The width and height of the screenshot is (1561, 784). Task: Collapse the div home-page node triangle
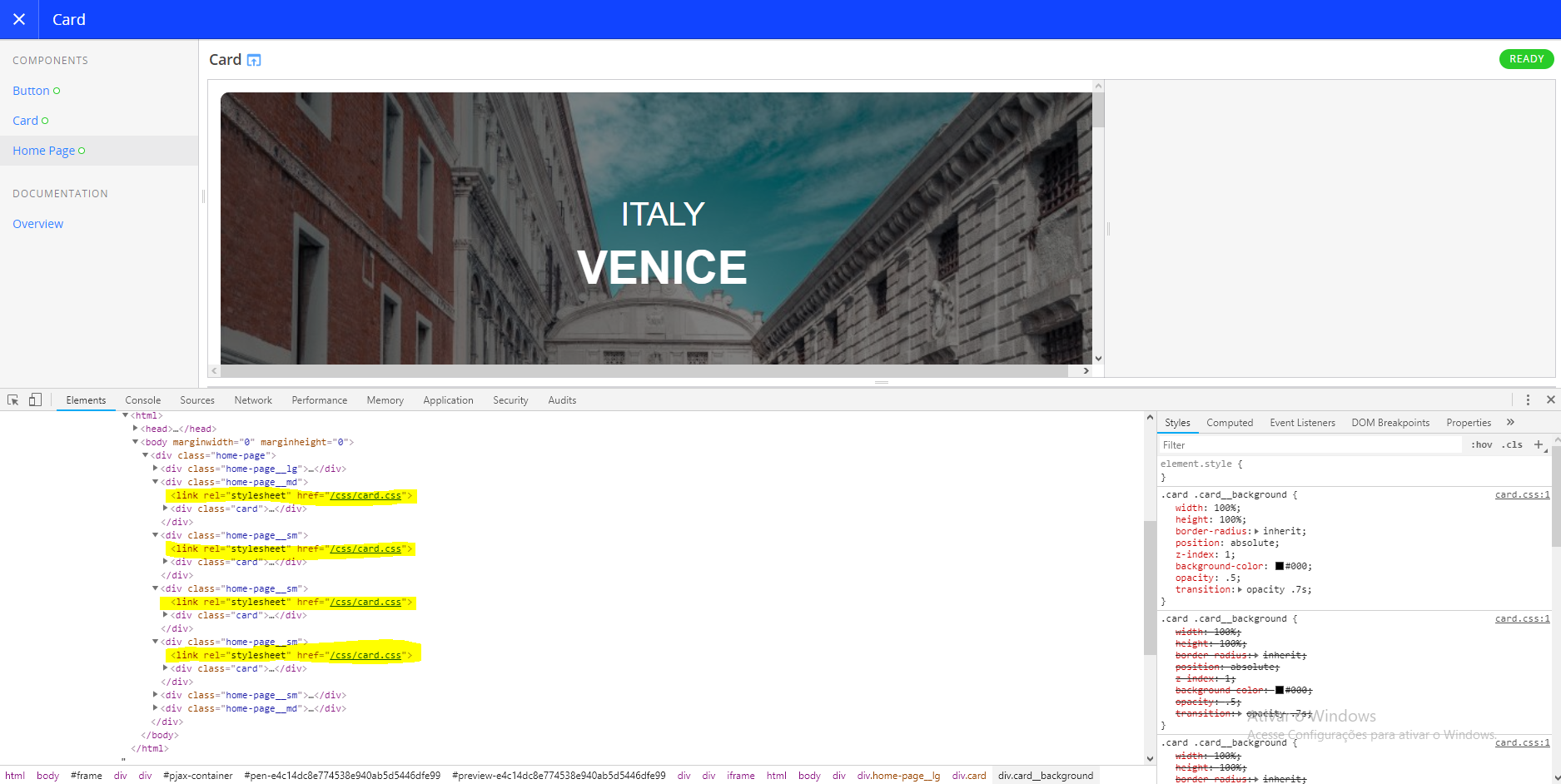[x=146, y=455]
